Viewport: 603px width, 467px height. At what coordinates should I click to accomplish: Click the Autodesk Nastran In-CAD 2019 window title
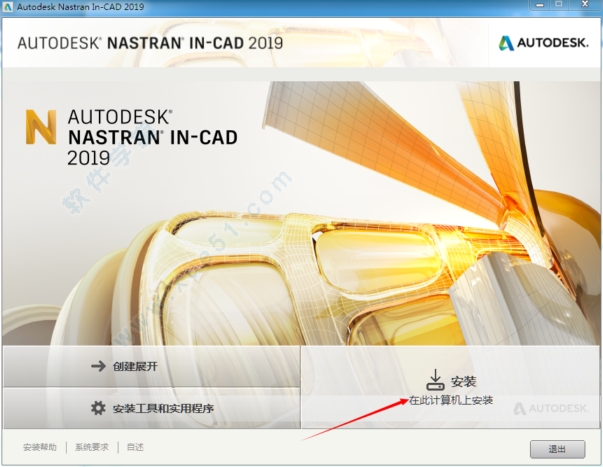[x=80, y=7]
